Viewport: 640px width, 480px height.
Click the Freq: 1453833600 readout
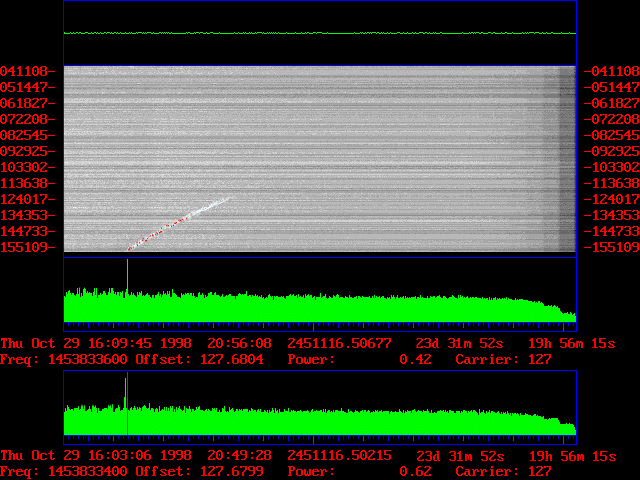[x=64, y=359]
